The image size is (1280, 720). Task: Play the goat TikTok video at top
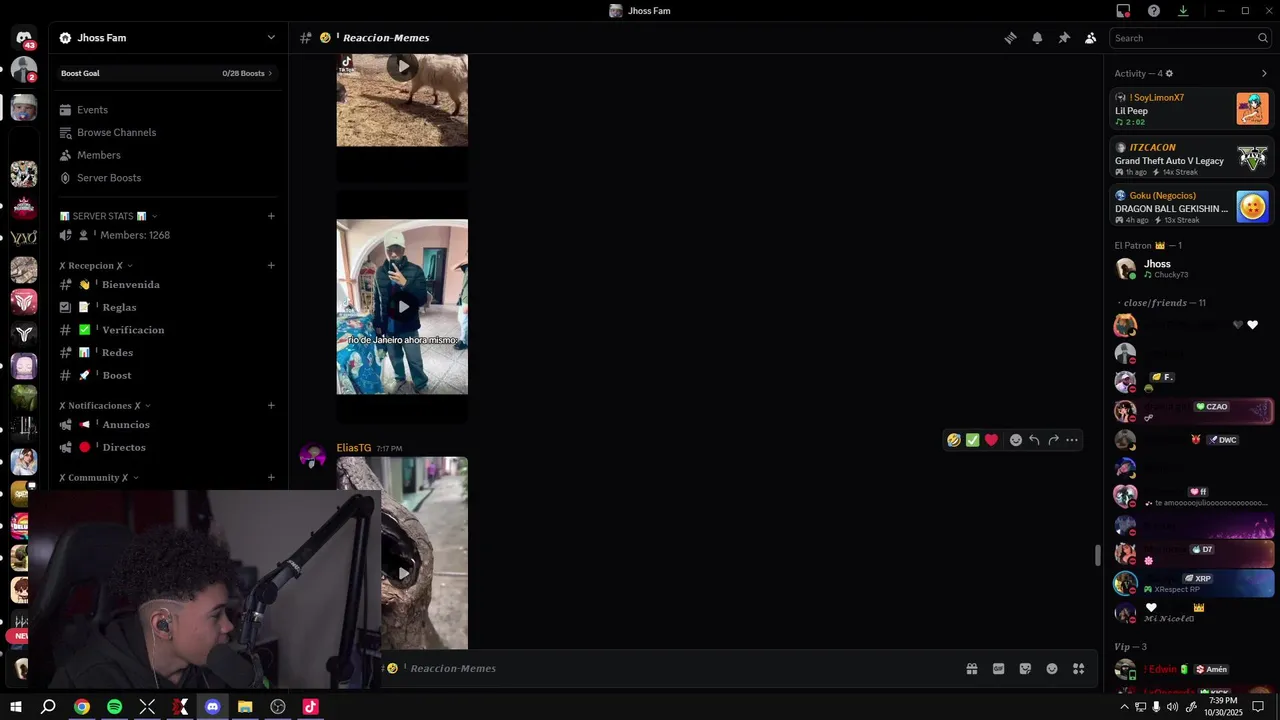click(402, 67)
